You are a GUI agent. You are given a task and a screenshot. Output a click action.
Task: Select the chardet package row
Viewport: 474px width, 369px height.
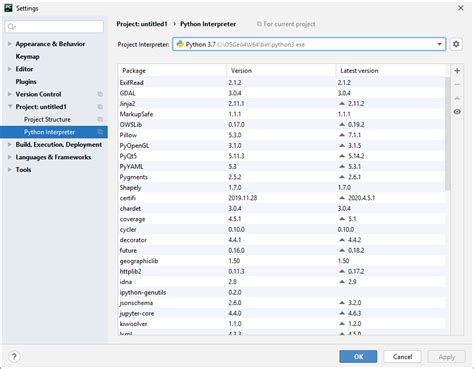pyautogui.click(x=282, y=209)
